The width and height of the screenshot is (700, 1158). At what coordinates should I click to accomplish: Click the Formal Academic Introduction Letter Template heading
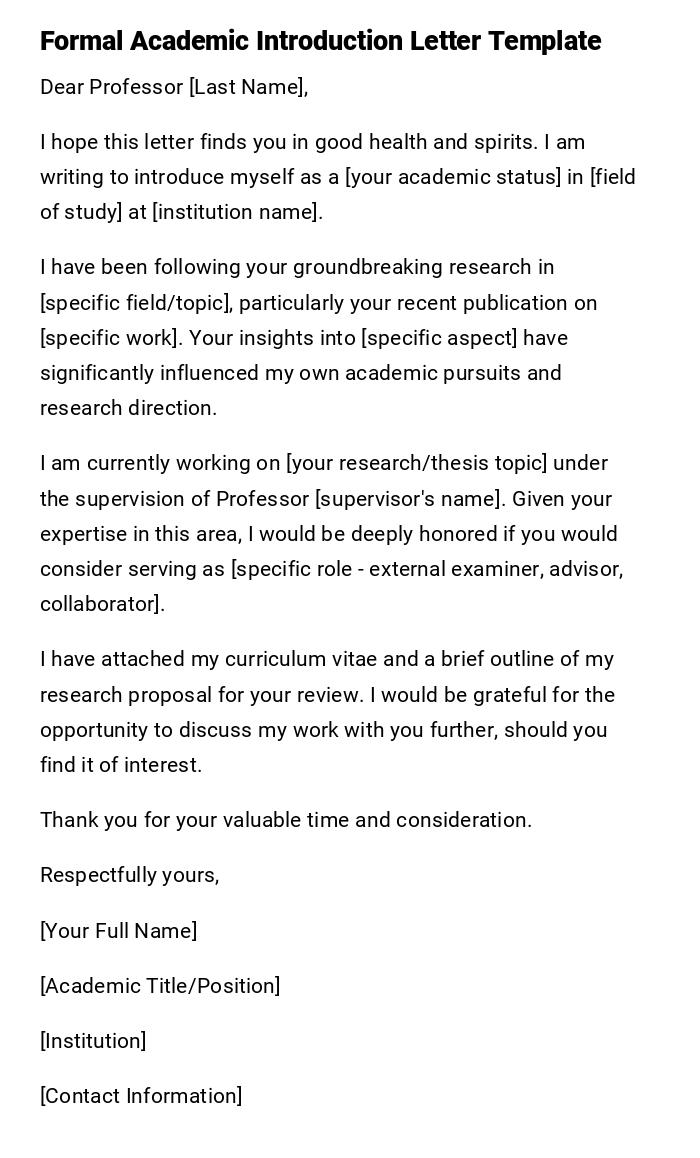(x=320, y=41)
